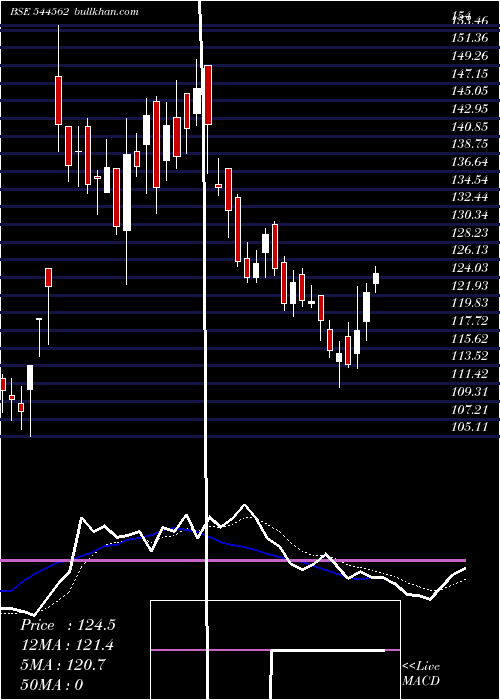The width and height of the screenshot is (500, 700).
Task: Click the 50MA : 0 readout
Action: click(52, 685)
